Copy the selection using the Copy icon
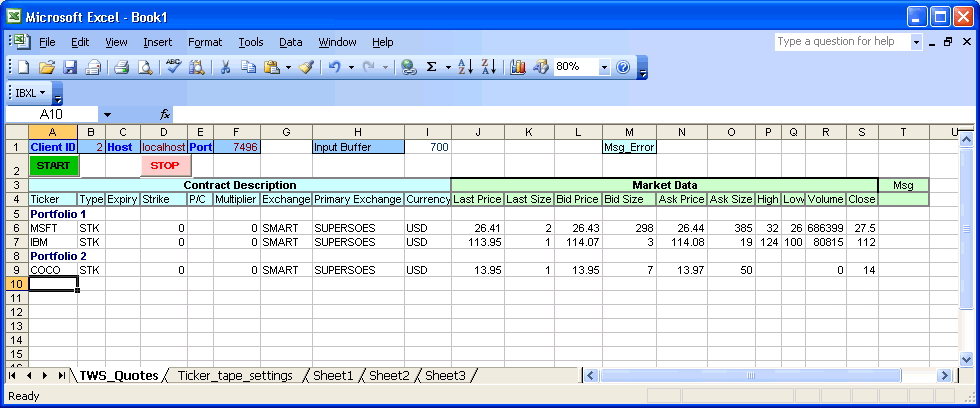 coord(249,67)
